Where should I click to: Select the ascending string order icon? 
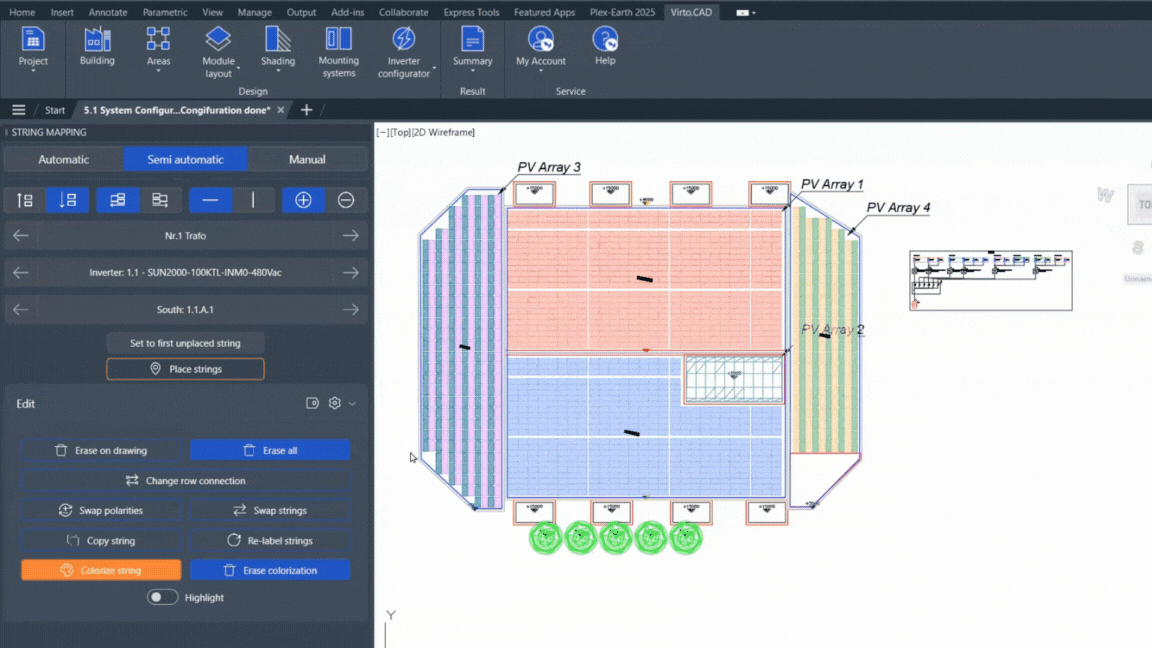[25, 200]
